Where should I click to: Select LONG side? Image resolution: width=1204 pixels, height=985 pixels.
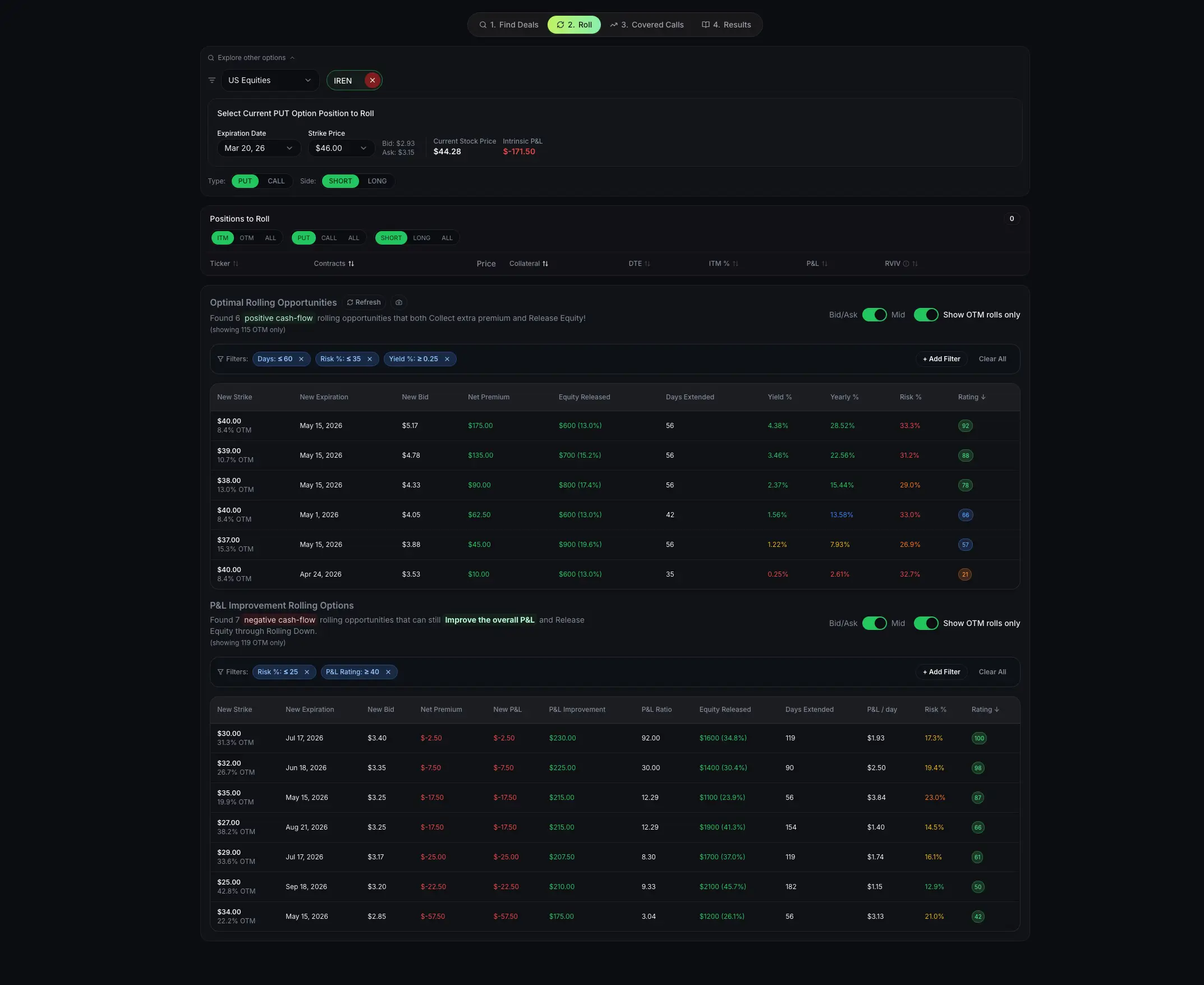[377, 182]
